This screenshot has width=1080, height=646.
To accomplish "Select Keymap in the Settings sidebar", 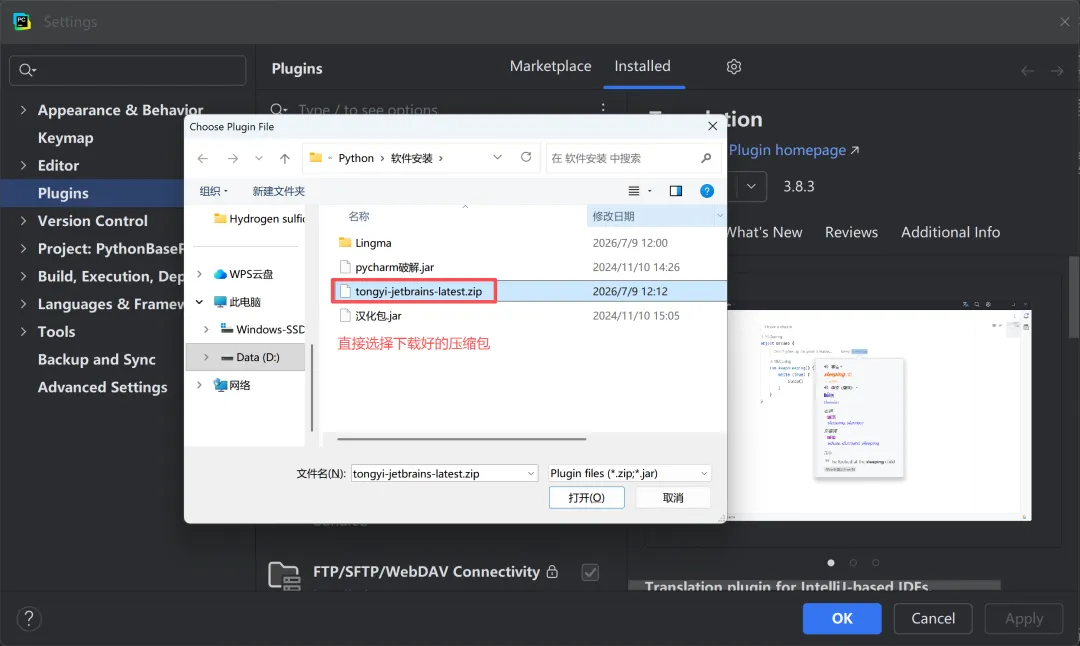I will 65,138.
